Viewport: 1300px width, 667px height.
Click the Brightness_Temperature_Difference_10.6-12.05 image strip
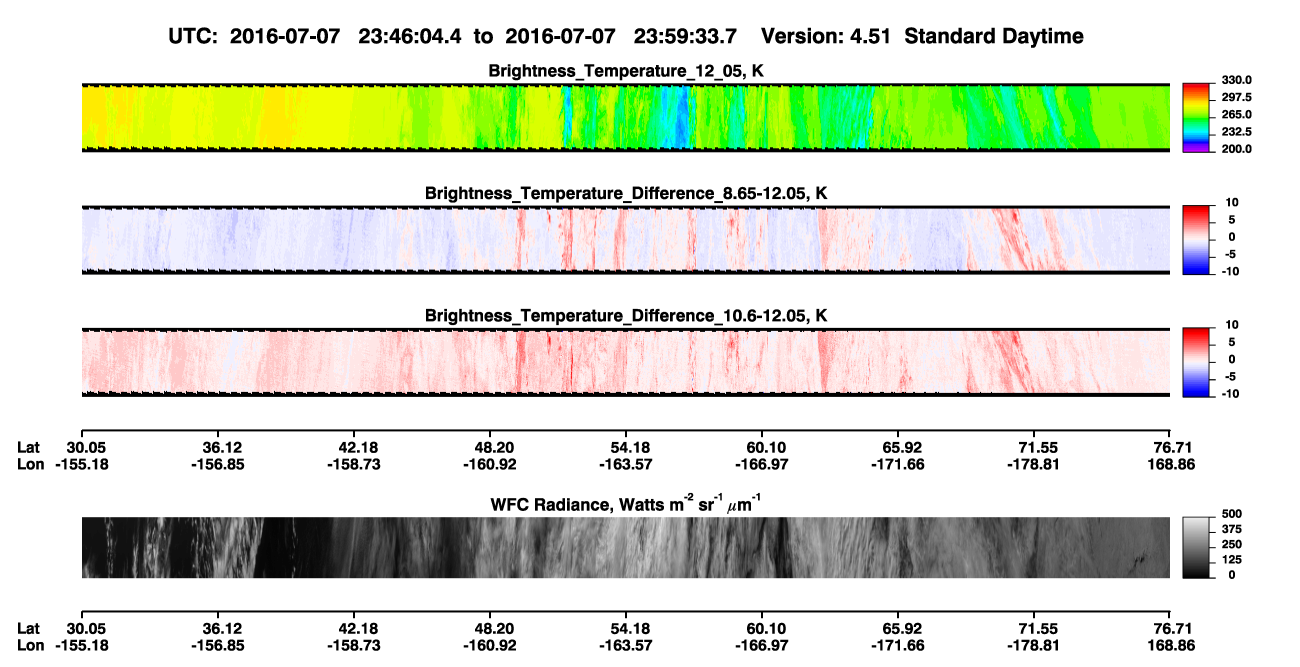pyautogui.click(x=625, y=362)
